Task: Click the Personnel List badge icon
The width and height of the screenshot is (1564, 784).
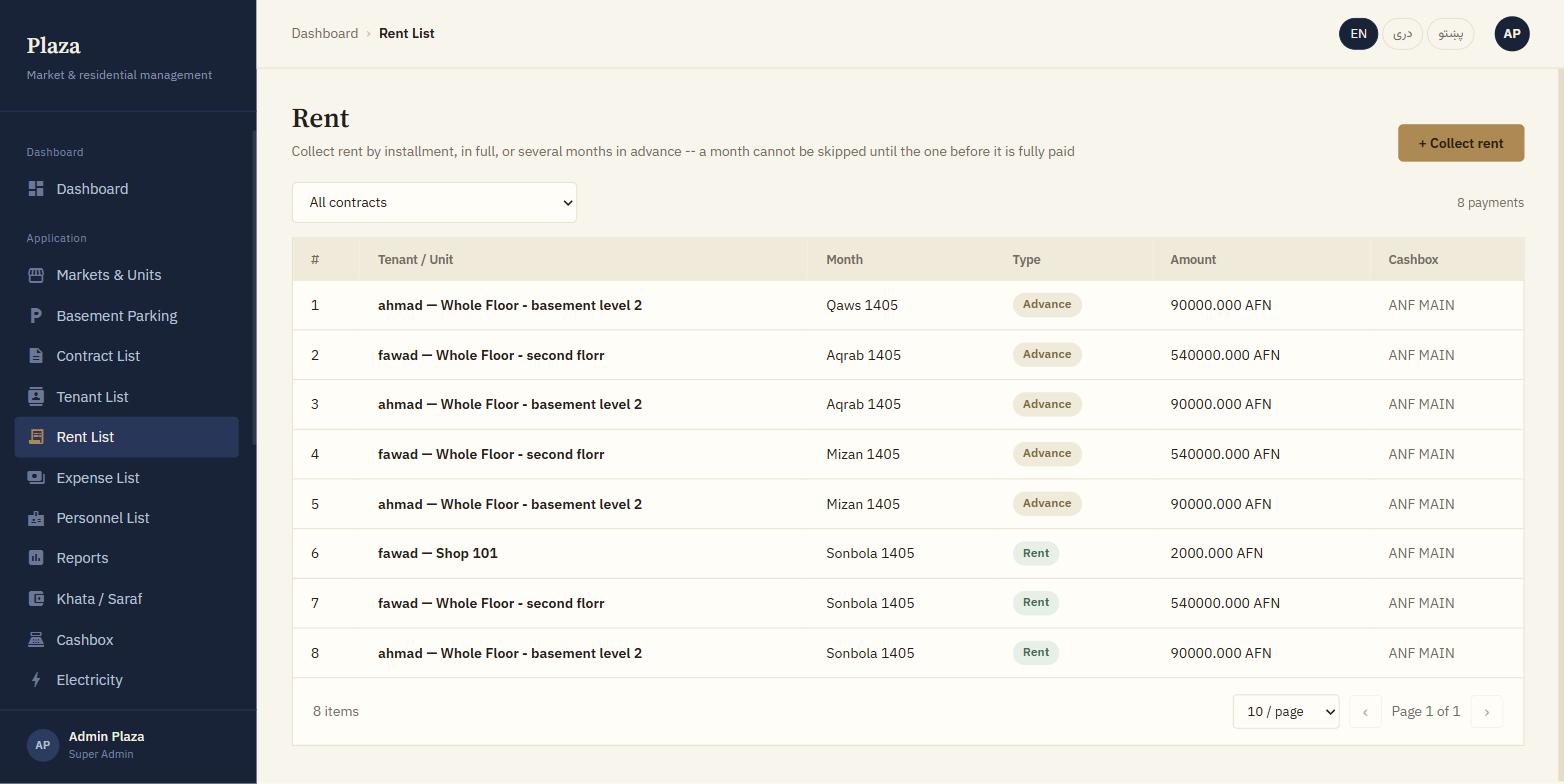Action: 36,518
